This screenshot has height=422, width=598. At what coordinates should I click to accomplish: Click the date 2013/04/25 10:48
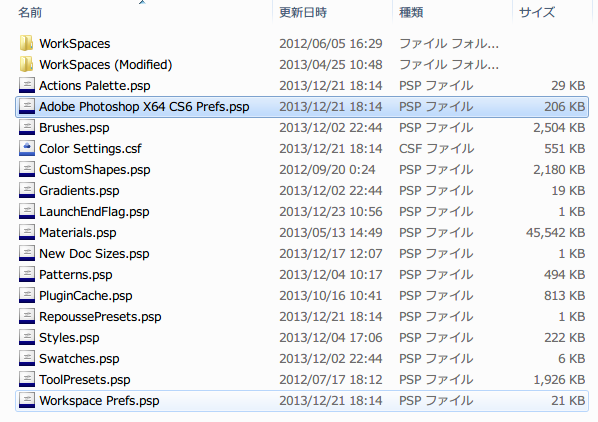tap(331, 65)
